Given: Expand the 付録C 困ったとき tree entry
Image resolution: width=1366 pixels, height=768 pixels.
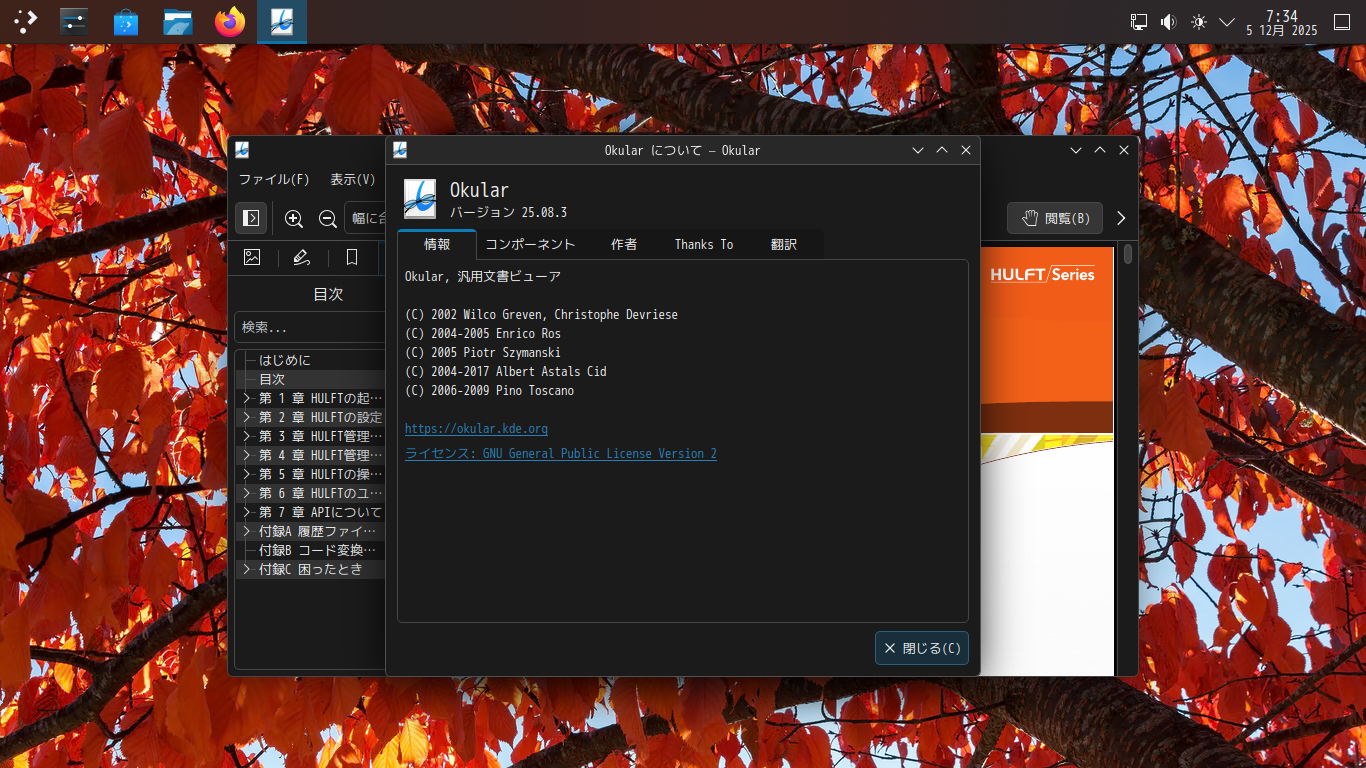Looking at the screenshot, I should click(247, 569).
